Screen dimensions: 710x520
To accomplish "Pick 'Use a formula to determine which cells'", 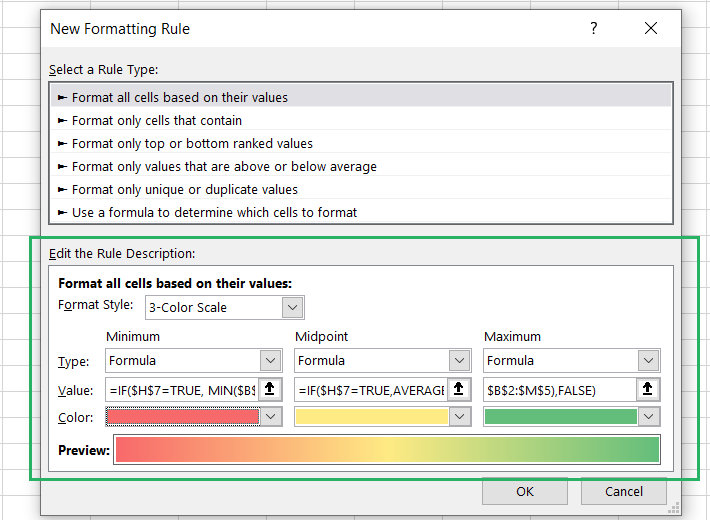I will click(x=214, y=212).
